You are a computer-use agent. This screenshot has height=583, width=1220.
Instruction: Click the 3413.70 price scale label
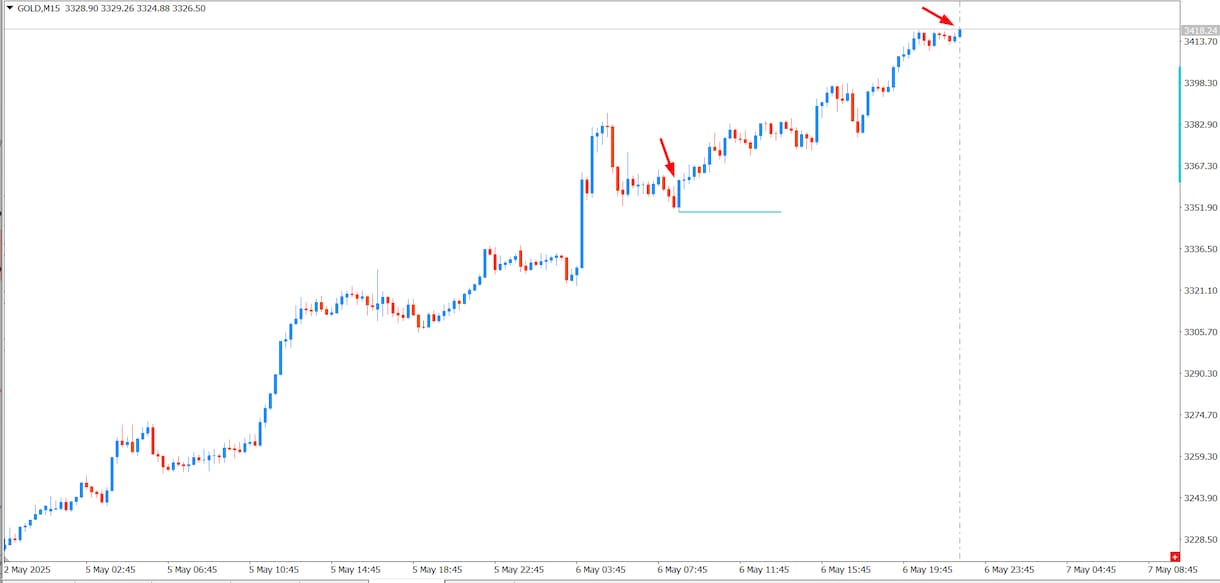[1200, 42]
